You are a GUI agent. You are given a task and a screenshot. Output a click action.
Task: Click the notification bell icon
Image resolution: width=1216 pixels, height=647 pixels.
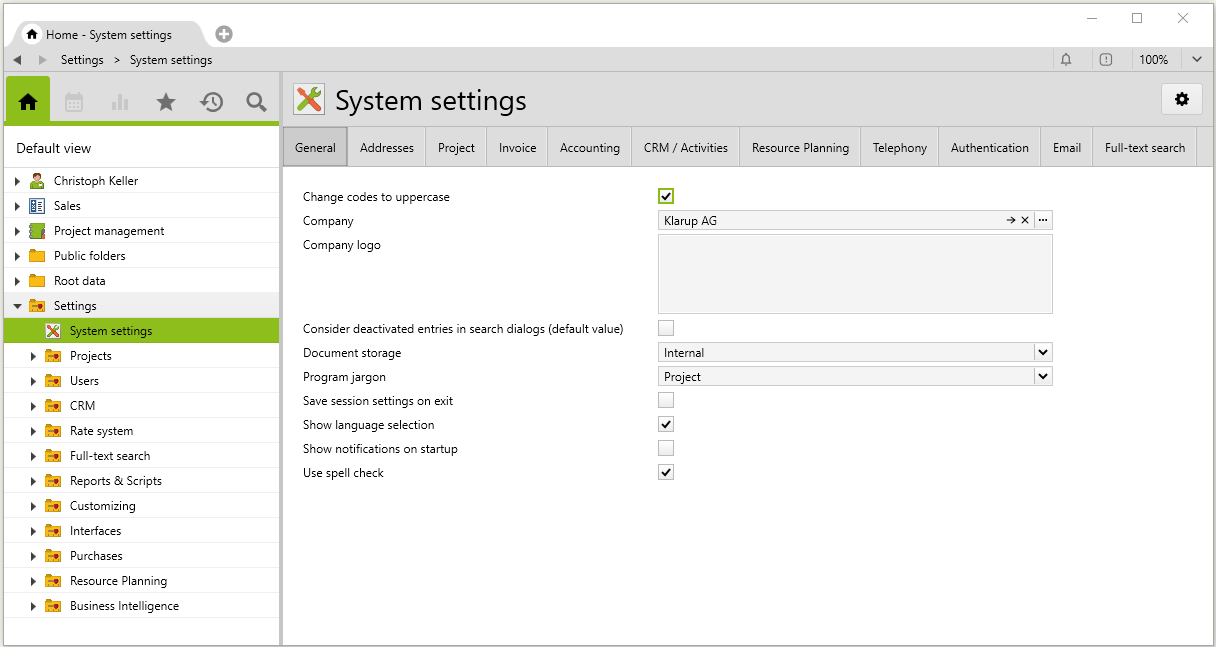(x=1066, y=60)
